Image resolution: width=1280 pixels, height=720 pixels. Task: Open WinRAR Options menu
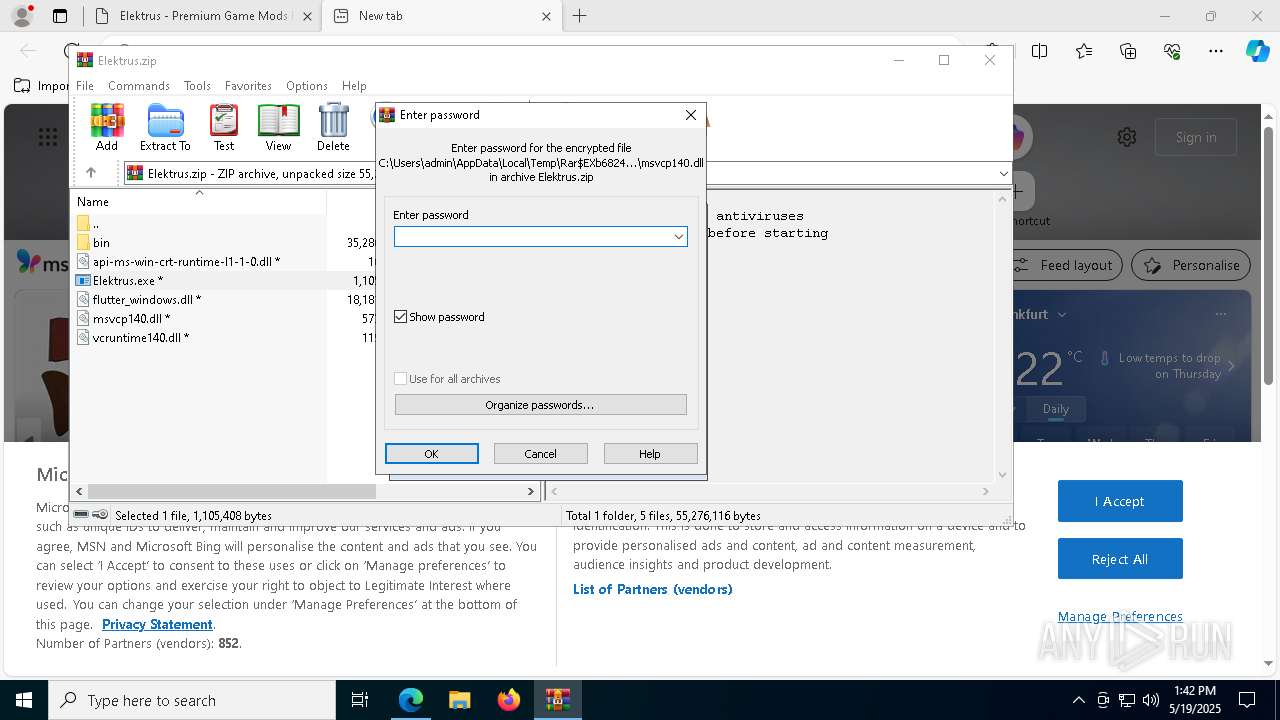[x=306, y=86]
